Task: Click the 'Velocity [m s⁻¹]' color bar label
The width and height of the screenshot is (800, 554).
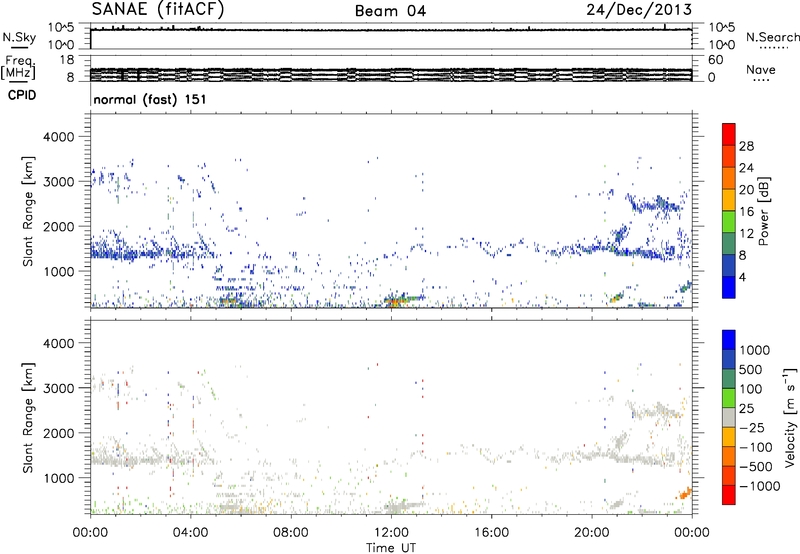Action: click(x=790, y=417)
